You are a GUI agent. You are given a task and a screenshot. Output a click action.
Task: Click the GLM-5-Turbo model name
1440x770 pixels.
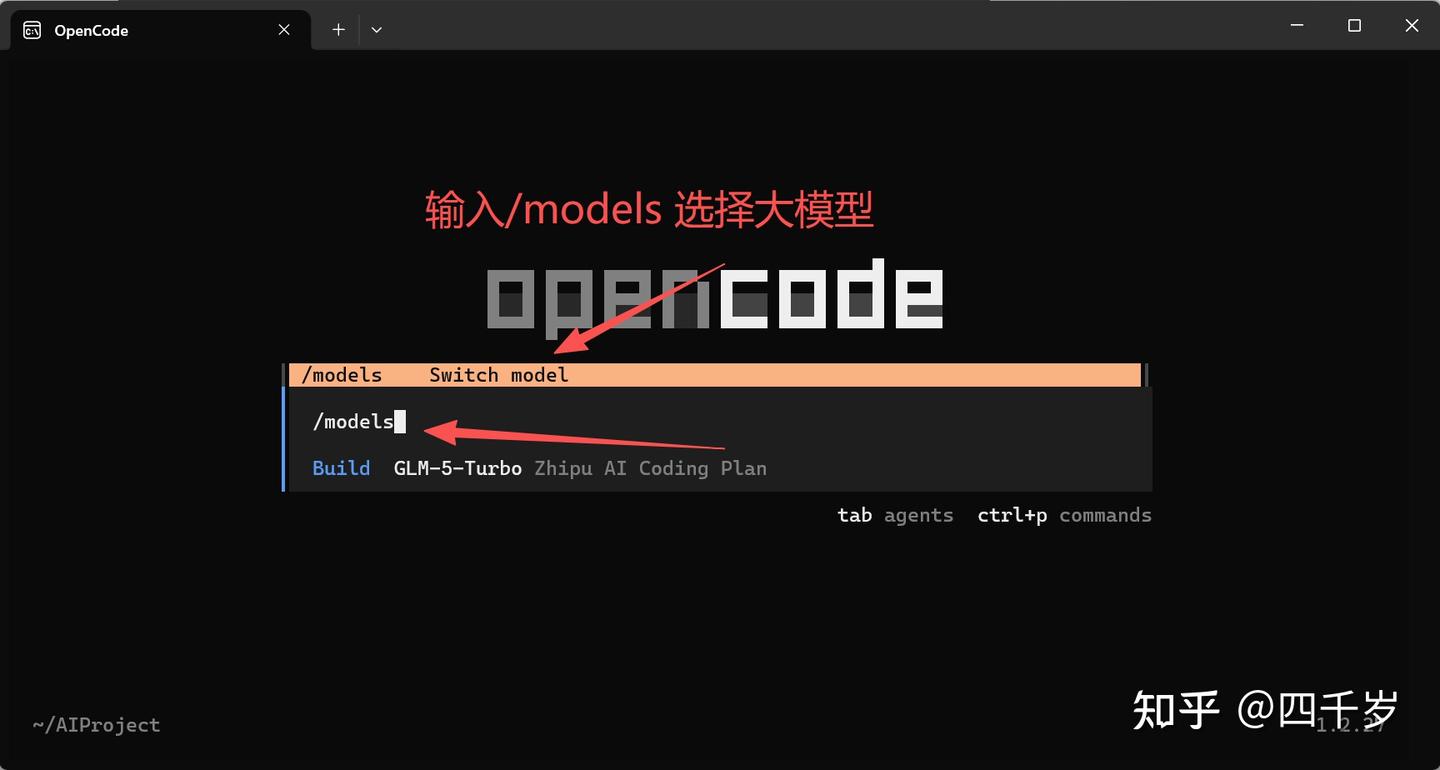[x=458, y=468]
